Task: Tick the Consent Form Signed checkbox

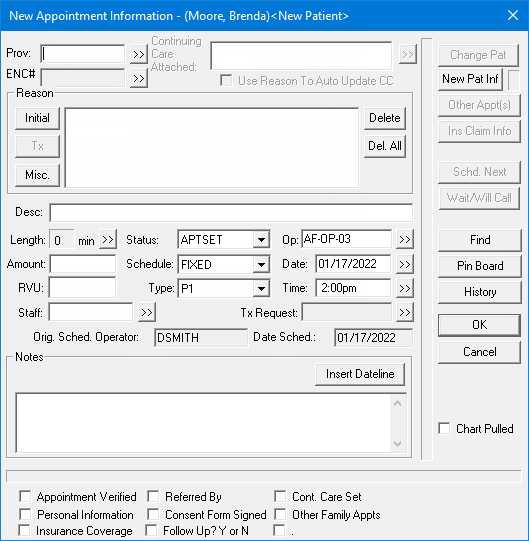Action: [153, 514]
